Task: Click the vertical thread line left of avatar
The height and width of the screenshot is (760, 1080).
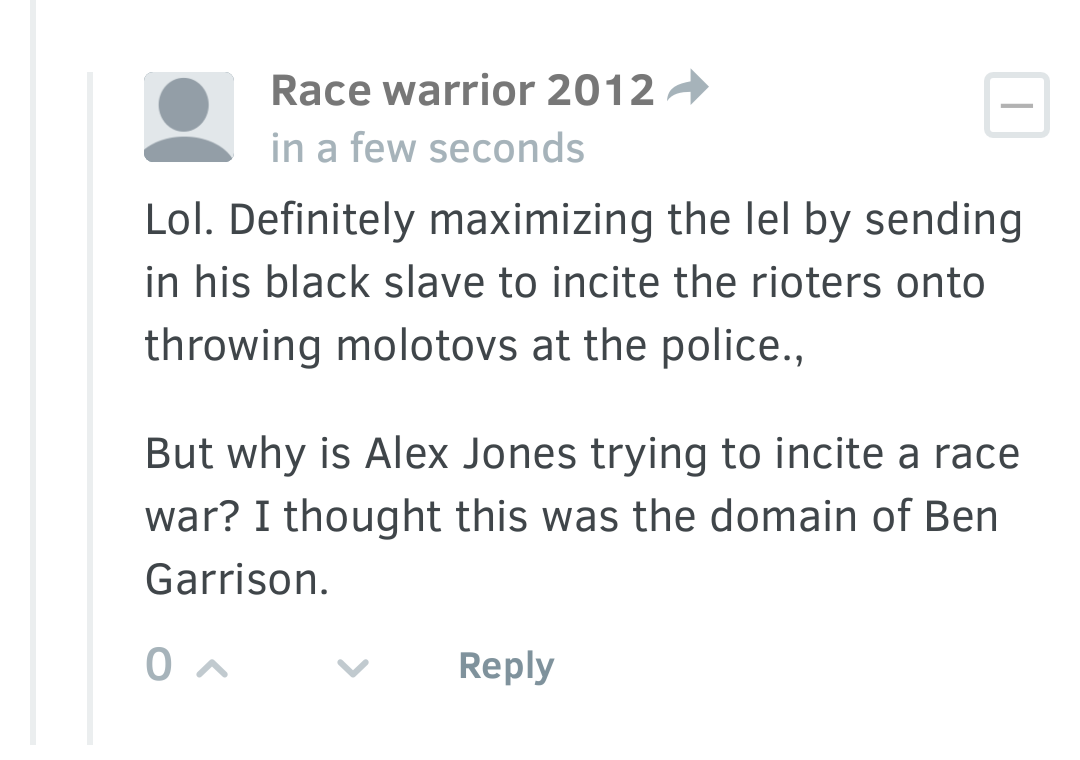Action: (89, 400)
